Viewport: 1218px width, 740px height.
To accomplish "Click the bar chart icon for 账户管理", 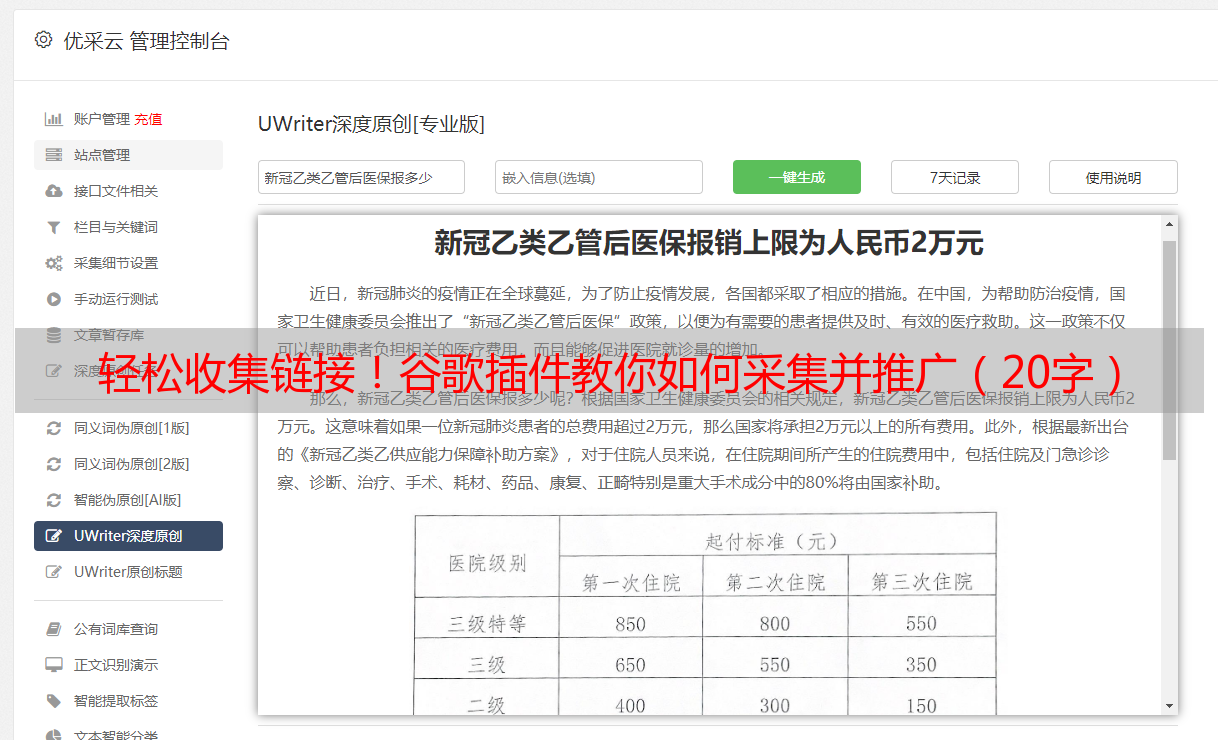I will [54, 119].
